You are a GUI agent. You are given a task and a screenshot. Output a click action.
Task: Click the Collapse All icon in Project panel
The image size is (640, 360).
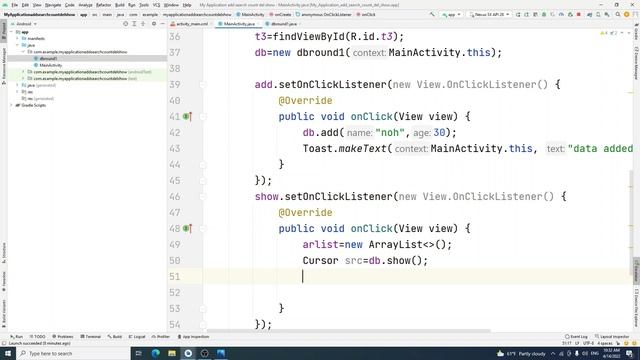pos(143,24)
